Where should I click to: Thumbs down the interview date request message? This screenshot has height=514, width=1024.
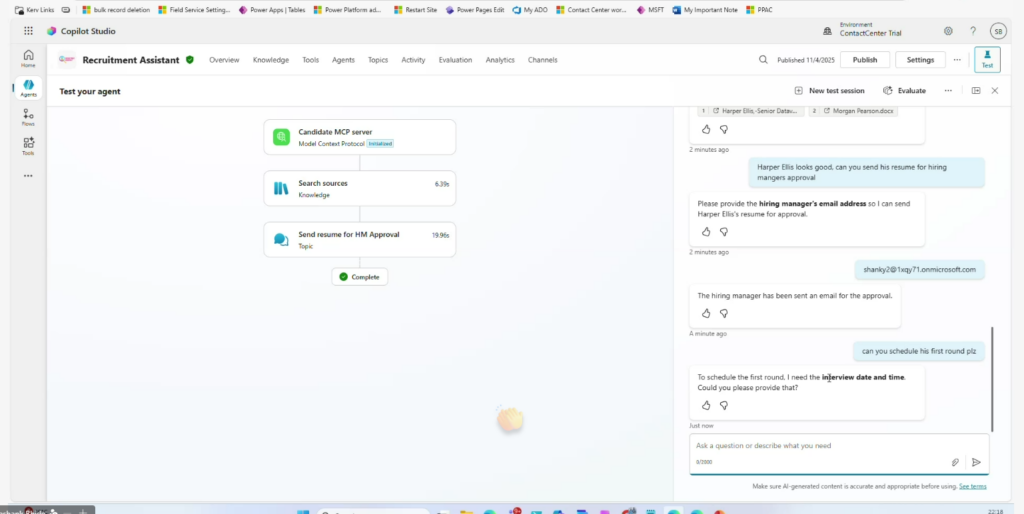(724, 406)
